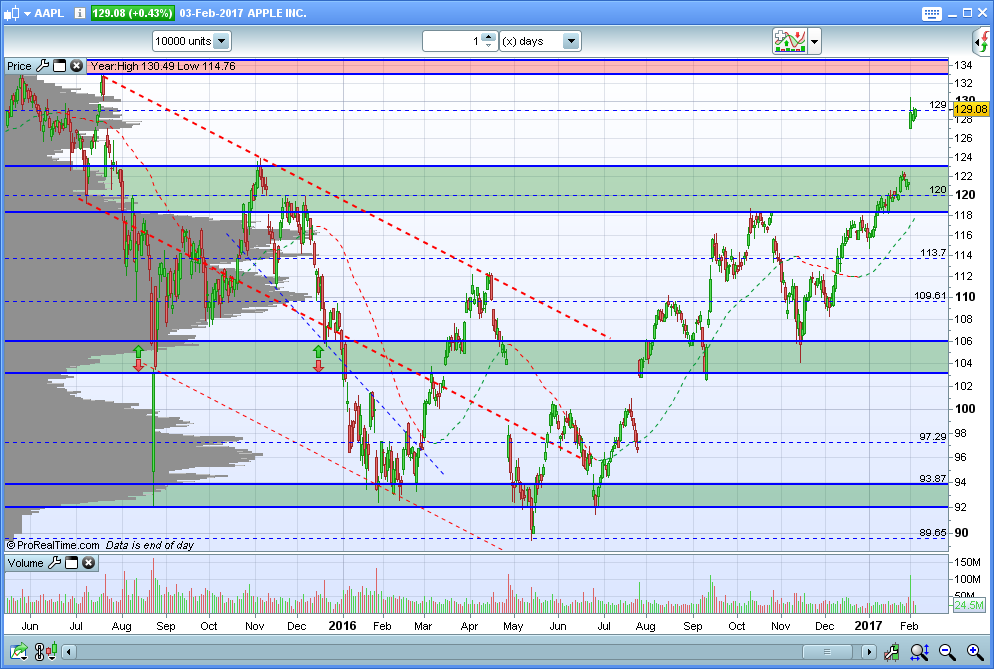Open the chart style dropdown arrow beside AAPL
This screenshot has height=669, width=994.
pyautogui.click(x=27, y=13)
